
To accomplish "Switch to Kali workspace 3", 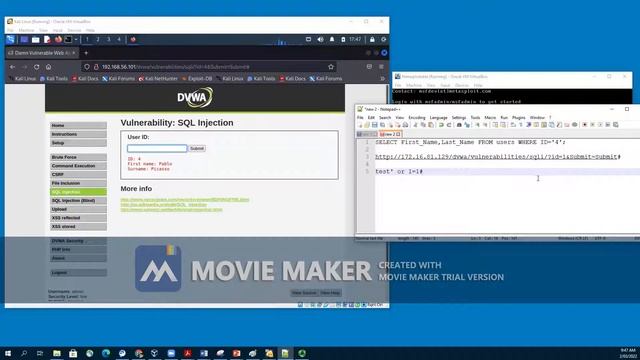I will pos(109,40).
